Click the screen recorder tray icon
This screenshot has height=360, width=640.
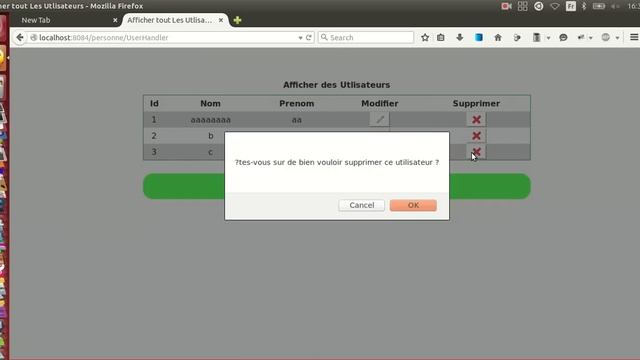pos(507,6)
